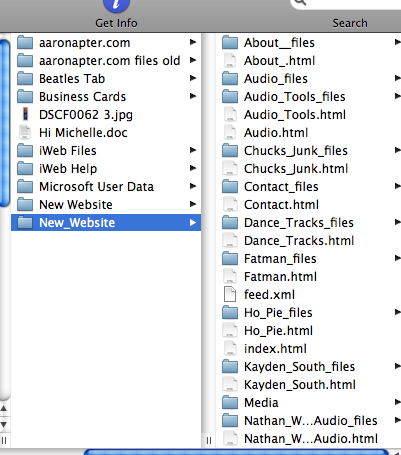Screen dimensions: 401x455
Task: Click the left column scroll up arrow
Action: pos(4,408)
